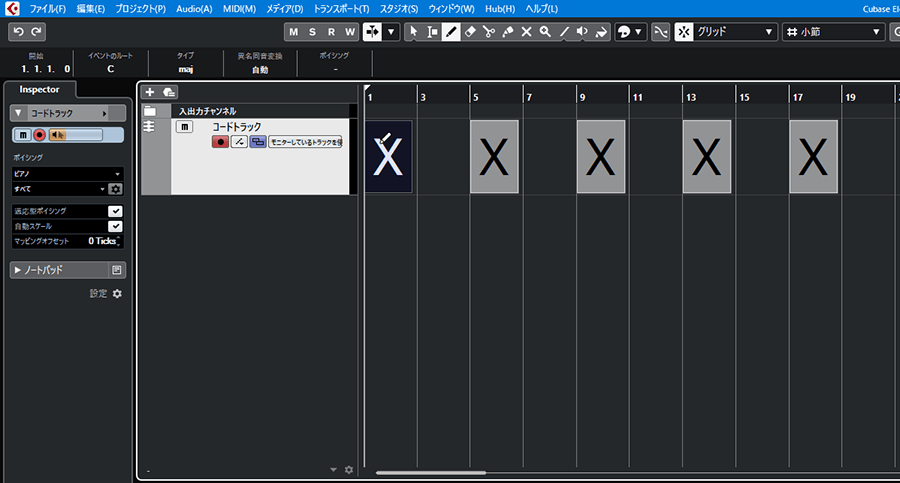This screenshot has width=900, height=483.
Task: Select the Color paint bucket tool
Action: 601,32
